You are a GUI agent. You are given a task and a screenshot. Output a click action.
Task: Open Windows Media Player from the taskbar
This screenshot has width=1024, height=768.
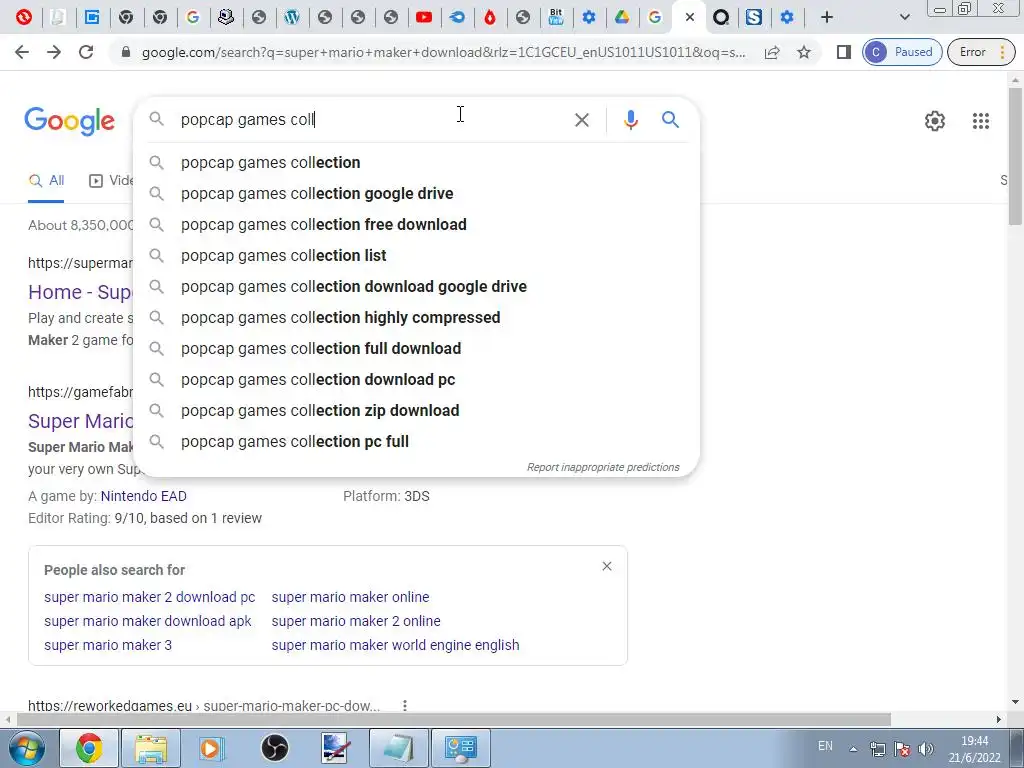[x=212, y=748]
